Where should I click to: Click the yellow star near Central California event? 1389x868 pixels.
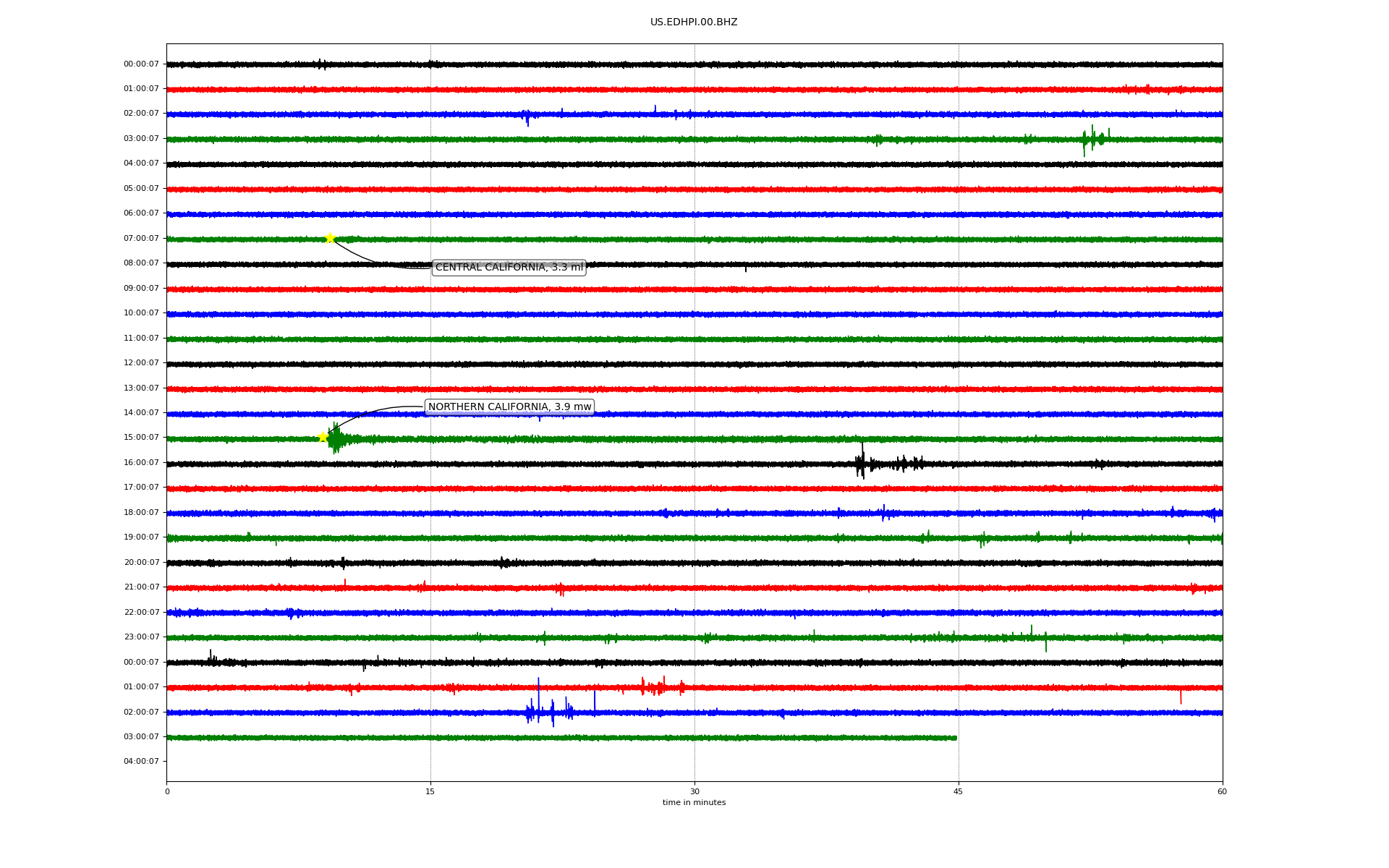click(x=330, y=238)
